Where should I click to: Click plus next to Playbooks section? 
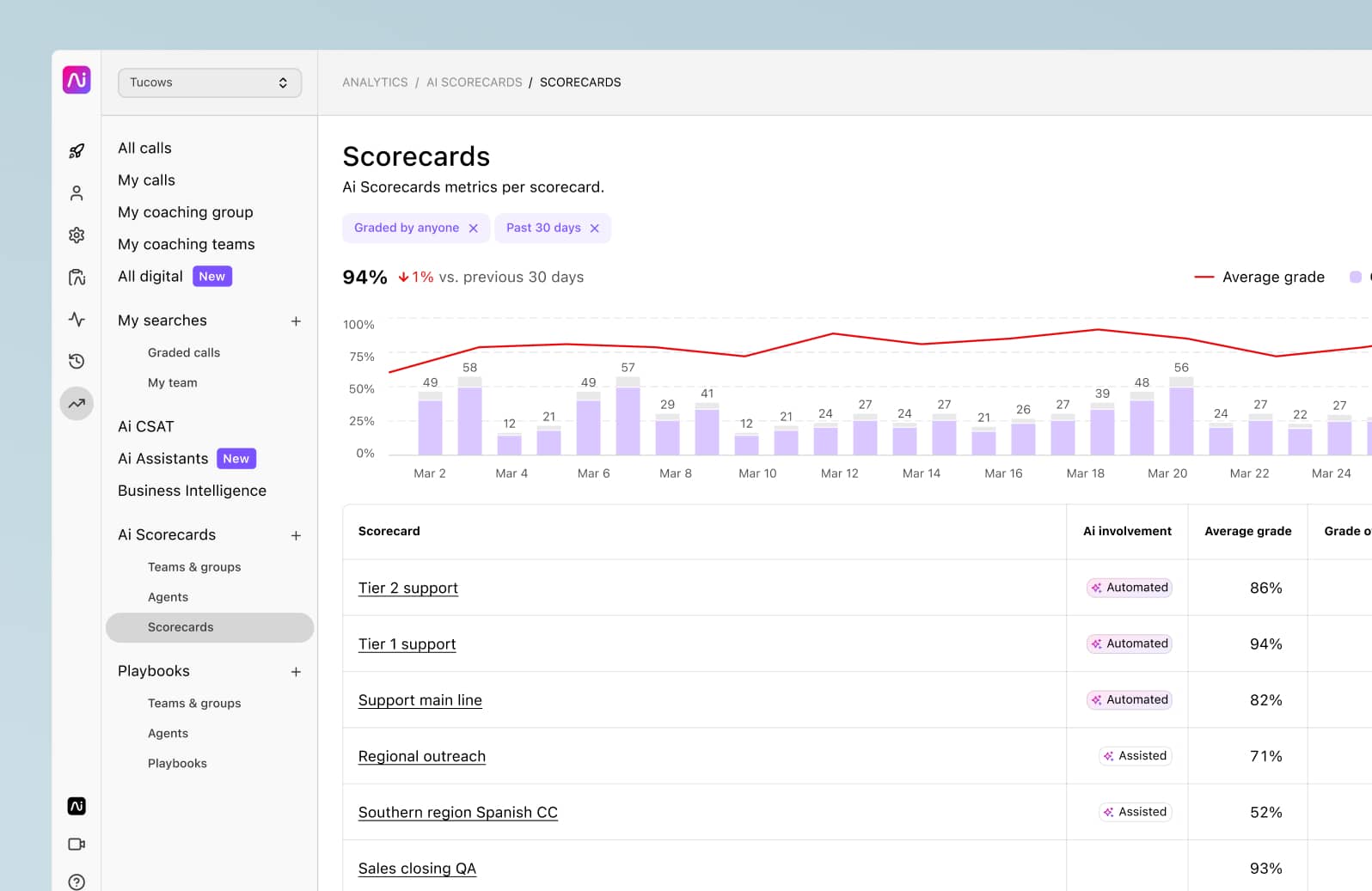pos(296,672)
